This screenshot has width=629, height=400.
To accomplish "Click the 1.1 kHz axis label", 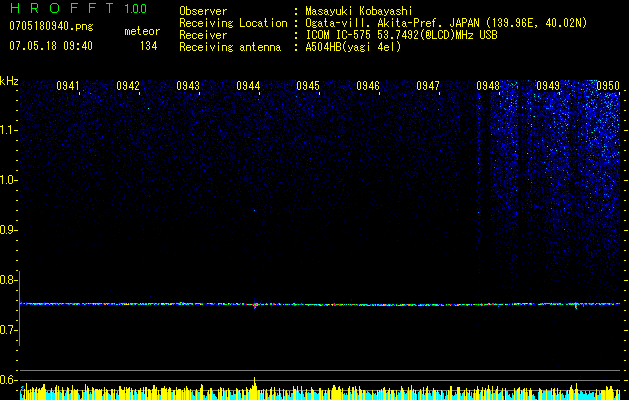I will 8,130.
